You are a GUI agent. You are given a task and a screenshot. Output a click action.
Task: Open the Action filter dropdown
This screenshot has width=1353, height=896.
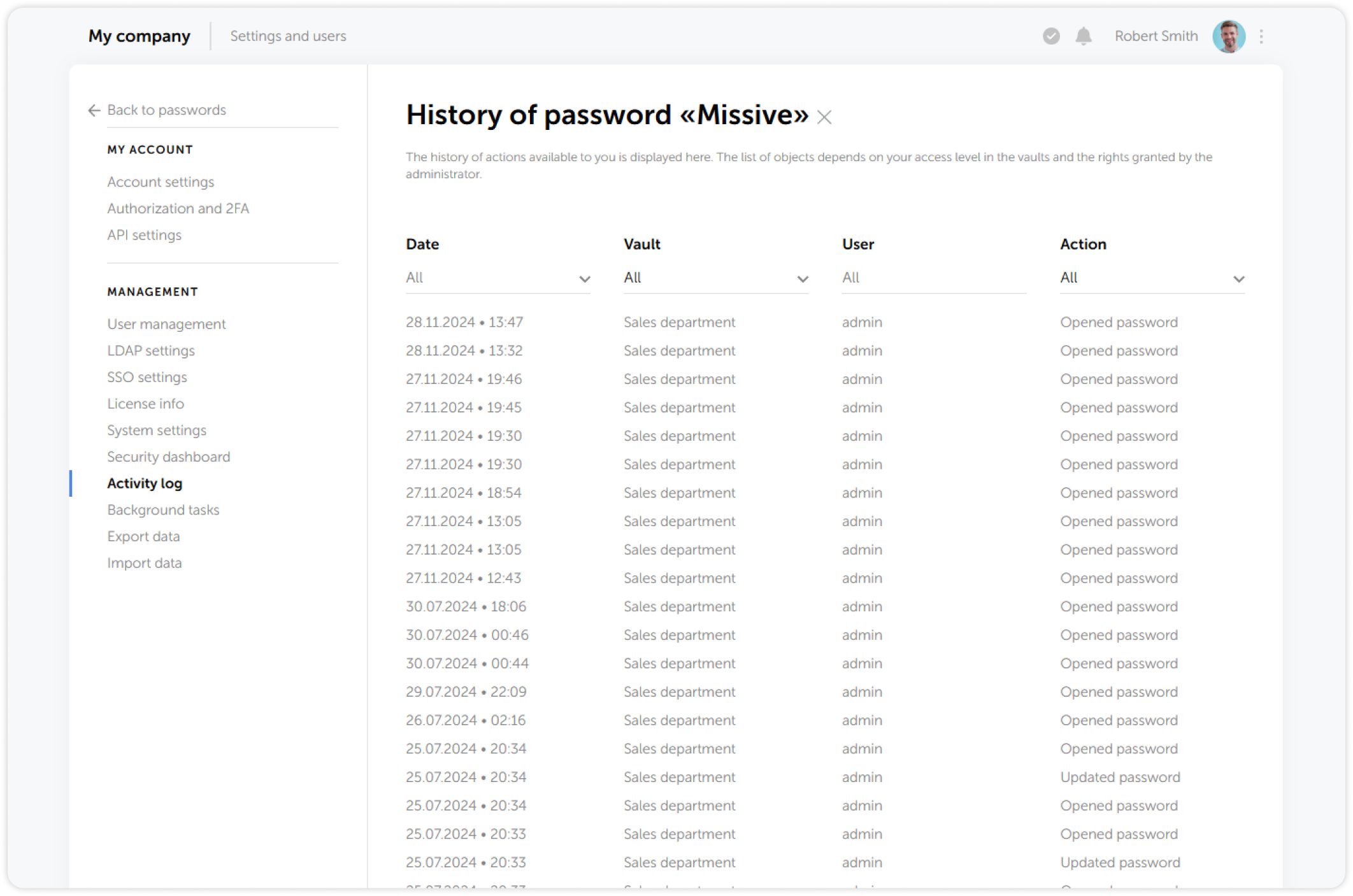pyautogui.click(x=1152, y=278)
